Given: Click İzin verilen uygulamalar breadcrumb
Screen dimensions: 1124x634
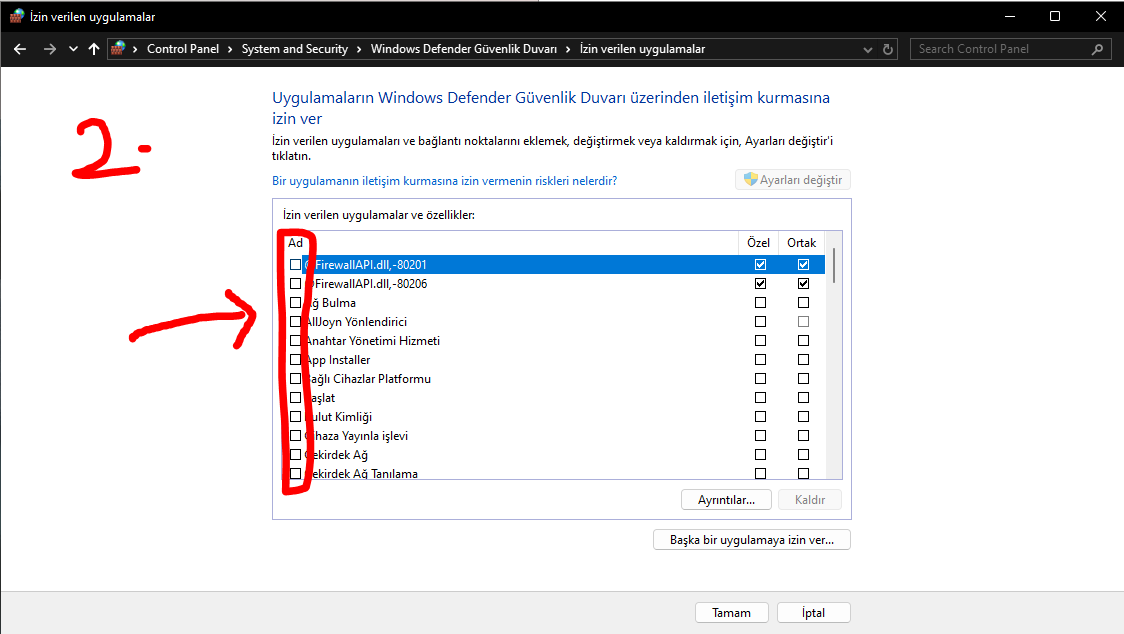Looking at the screenshot, I should click(x=642, y=49).
